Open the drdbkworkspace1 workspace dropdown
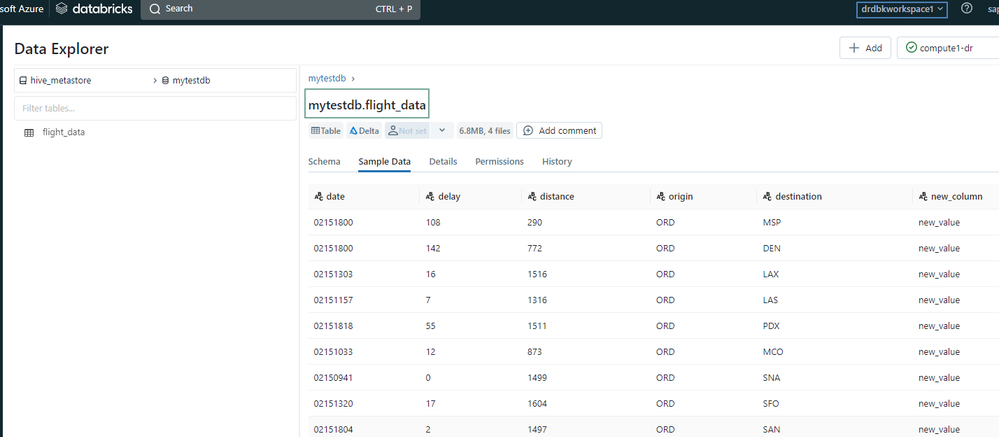 click(x=901, y=9)
